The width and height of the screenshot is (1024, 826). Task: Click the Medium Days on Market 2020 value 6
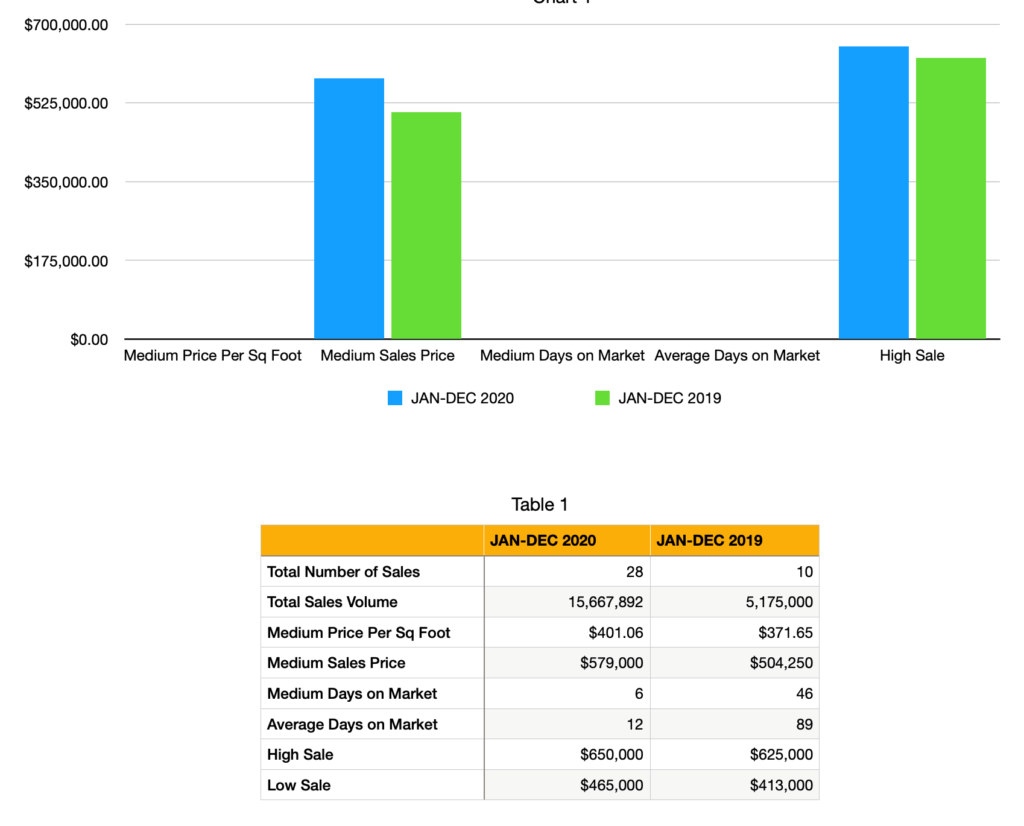(567, 693)
